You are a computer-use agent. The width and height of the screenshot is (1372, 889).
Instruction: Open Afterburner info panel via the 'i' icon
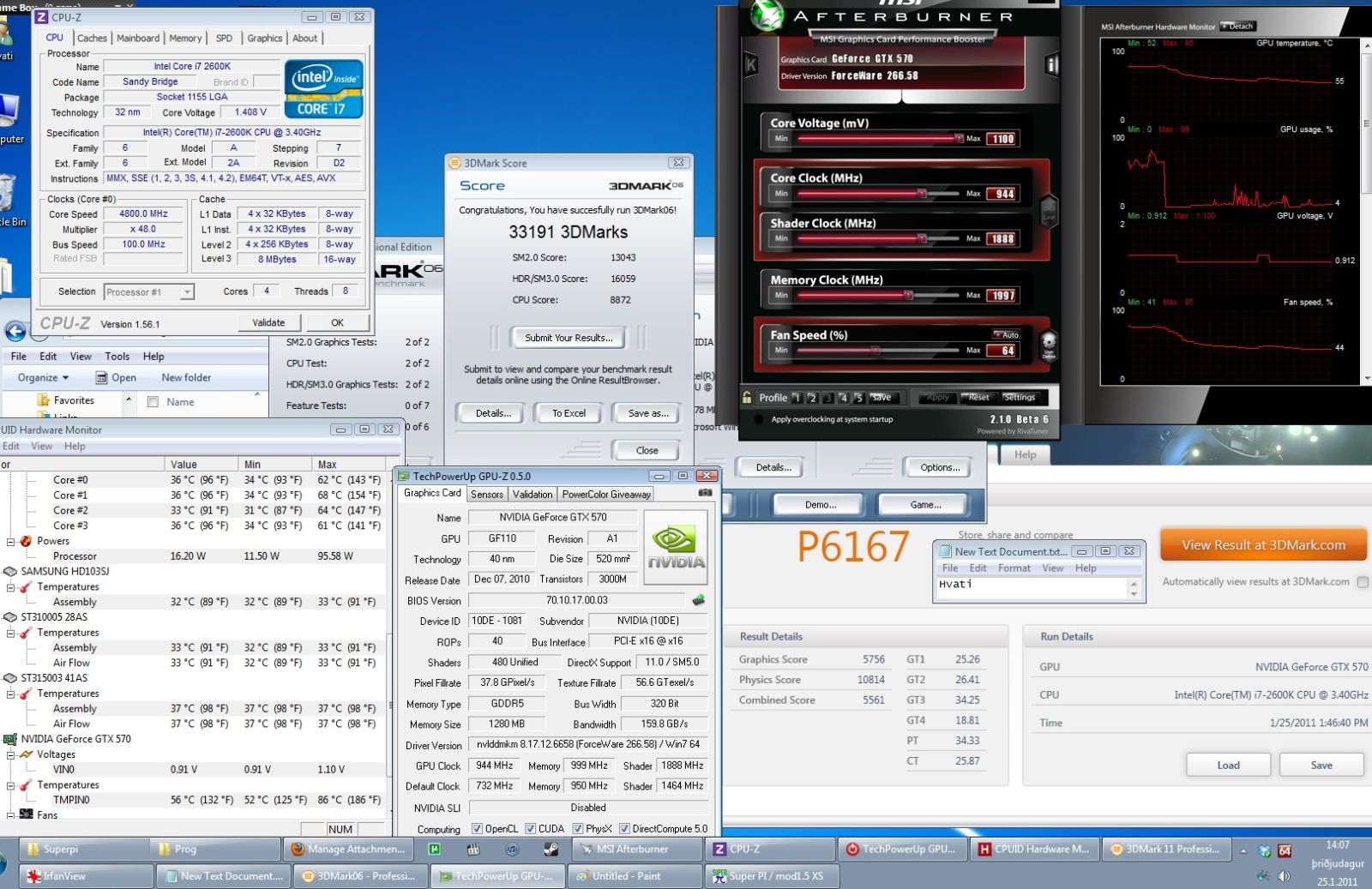[1051, 64]
